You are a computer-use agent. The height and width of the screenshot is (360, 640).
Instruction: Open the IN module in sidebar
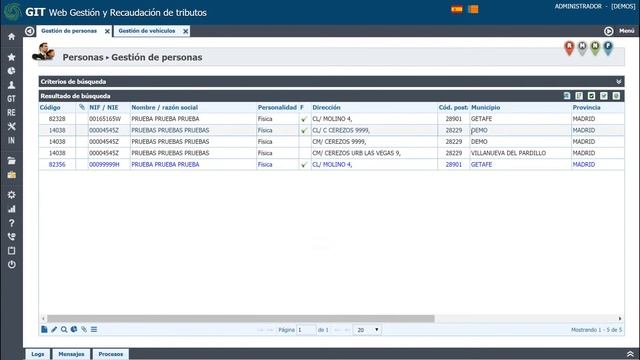click(11, 140)
